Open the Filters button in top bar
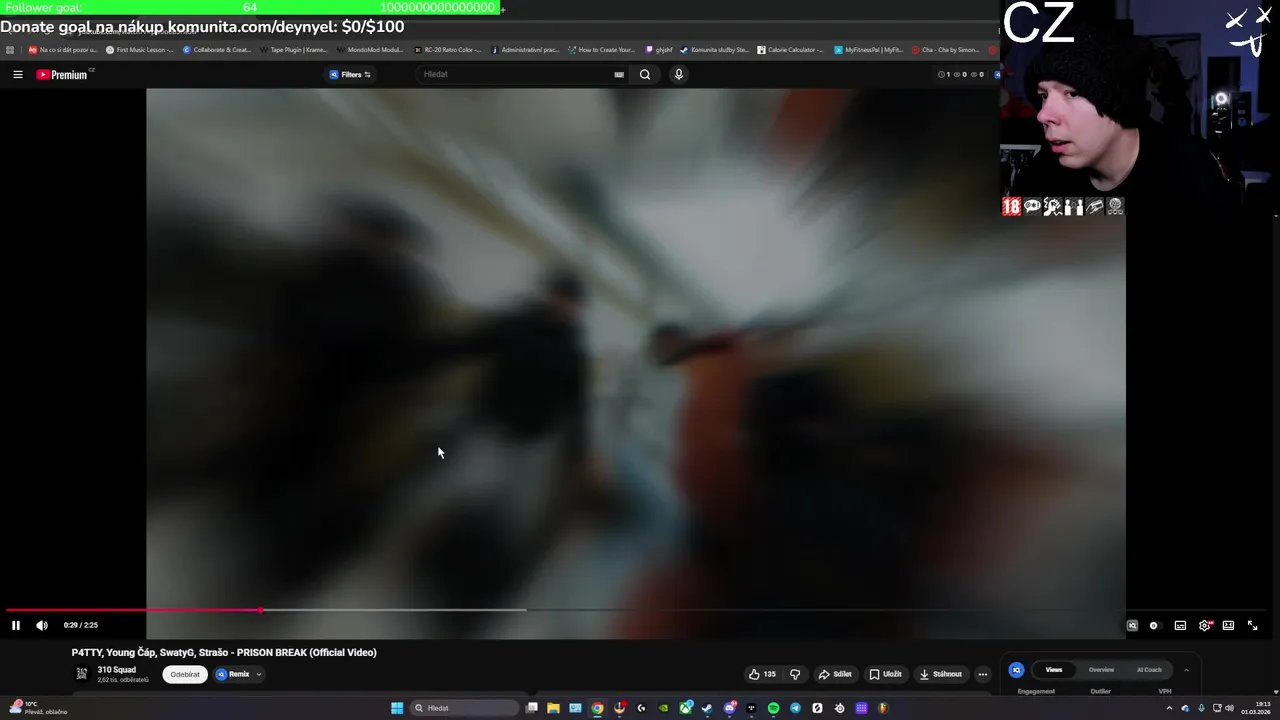 click(x=350, y=74)
